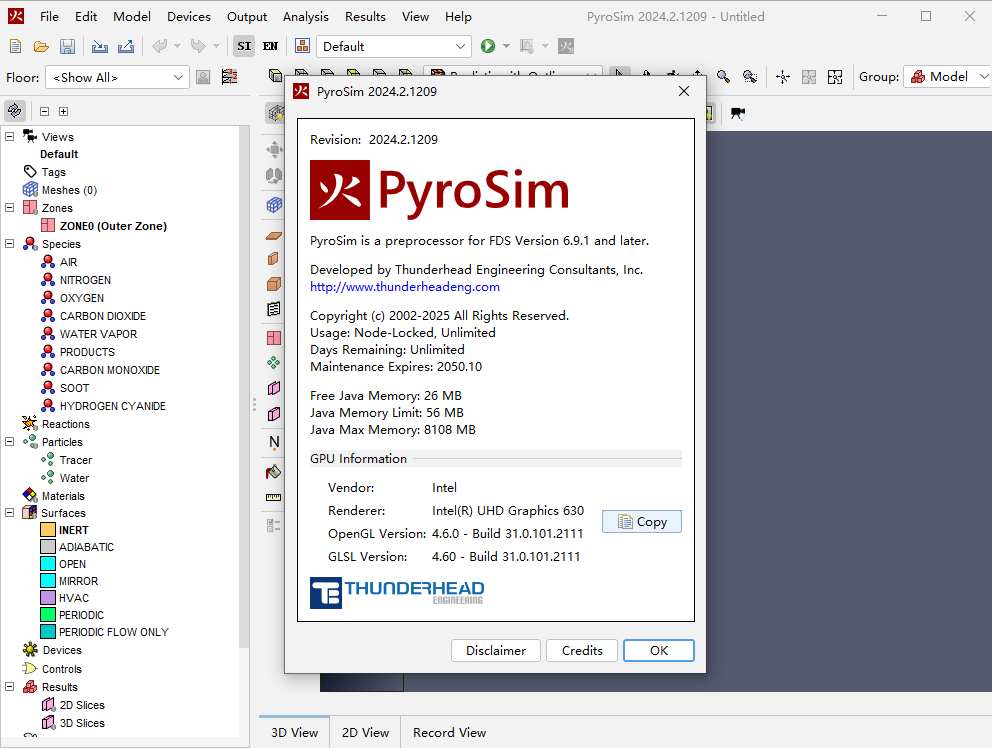This screenshot has width=992, height=748.
Task: Click the Undo arrow icon
Action: pyautogui.click(x=159, y=46)
